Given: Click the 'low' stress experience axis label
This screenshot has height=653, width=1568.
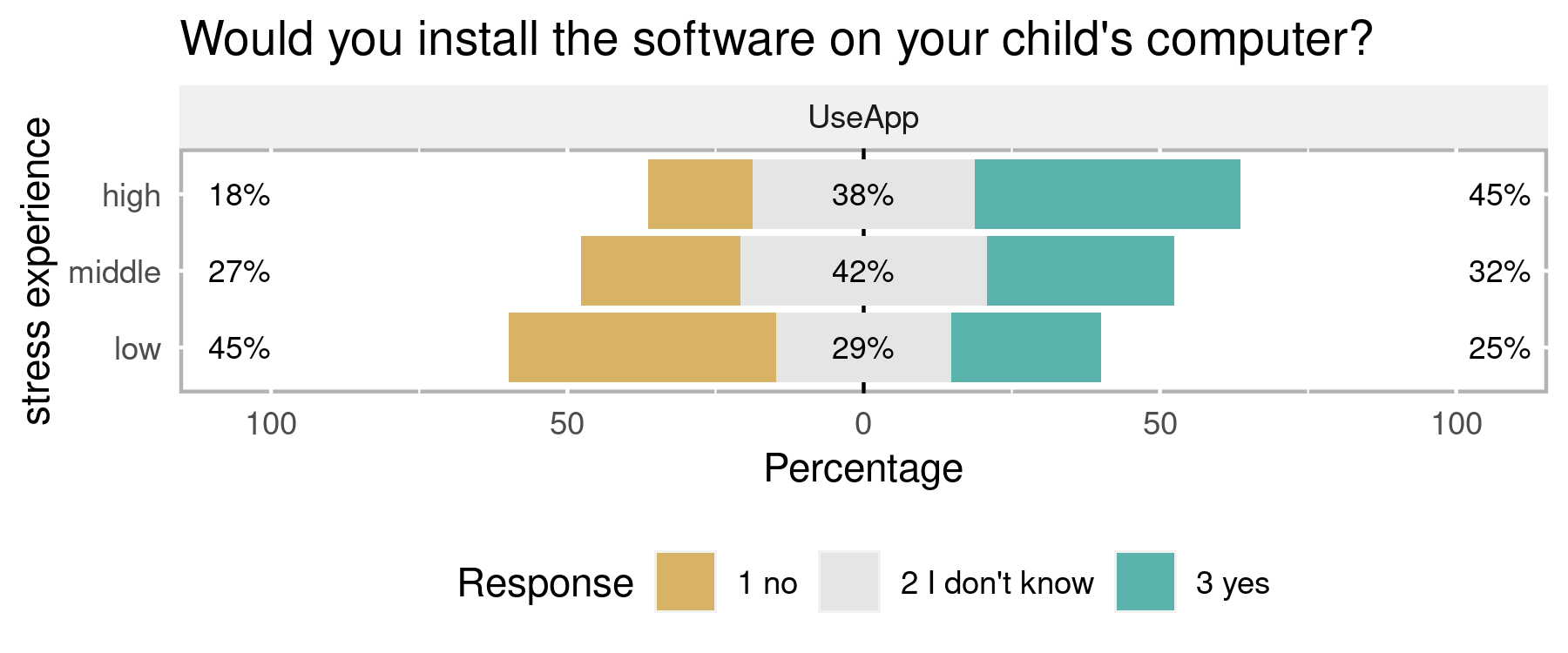Looking at the screenshot, I should click(138, 349).
